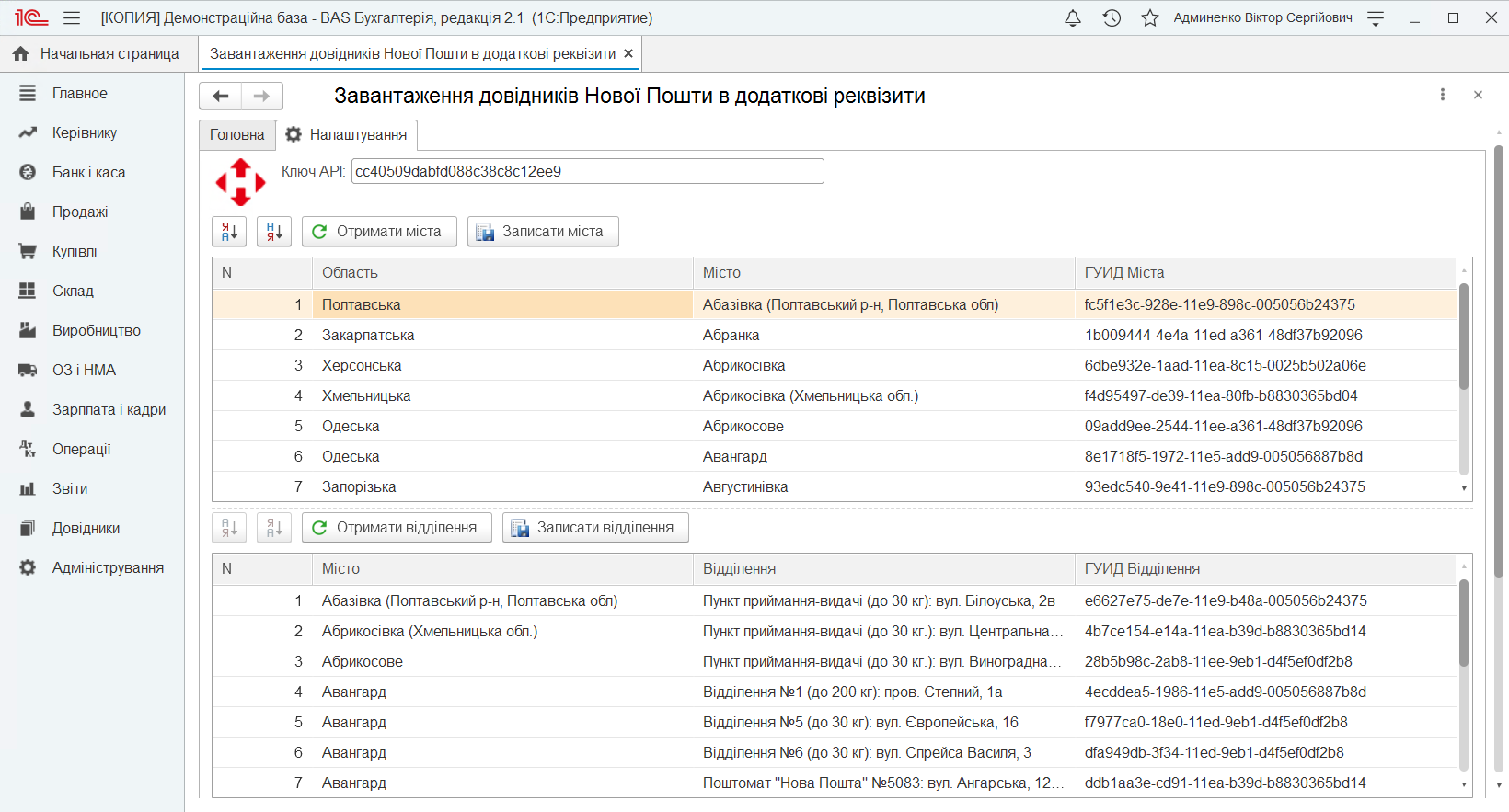Select Відділення №5 вул. Європейська cell
Image resolution: width=1509 pixels, height=812 pixels.
(x=883, y=722)
